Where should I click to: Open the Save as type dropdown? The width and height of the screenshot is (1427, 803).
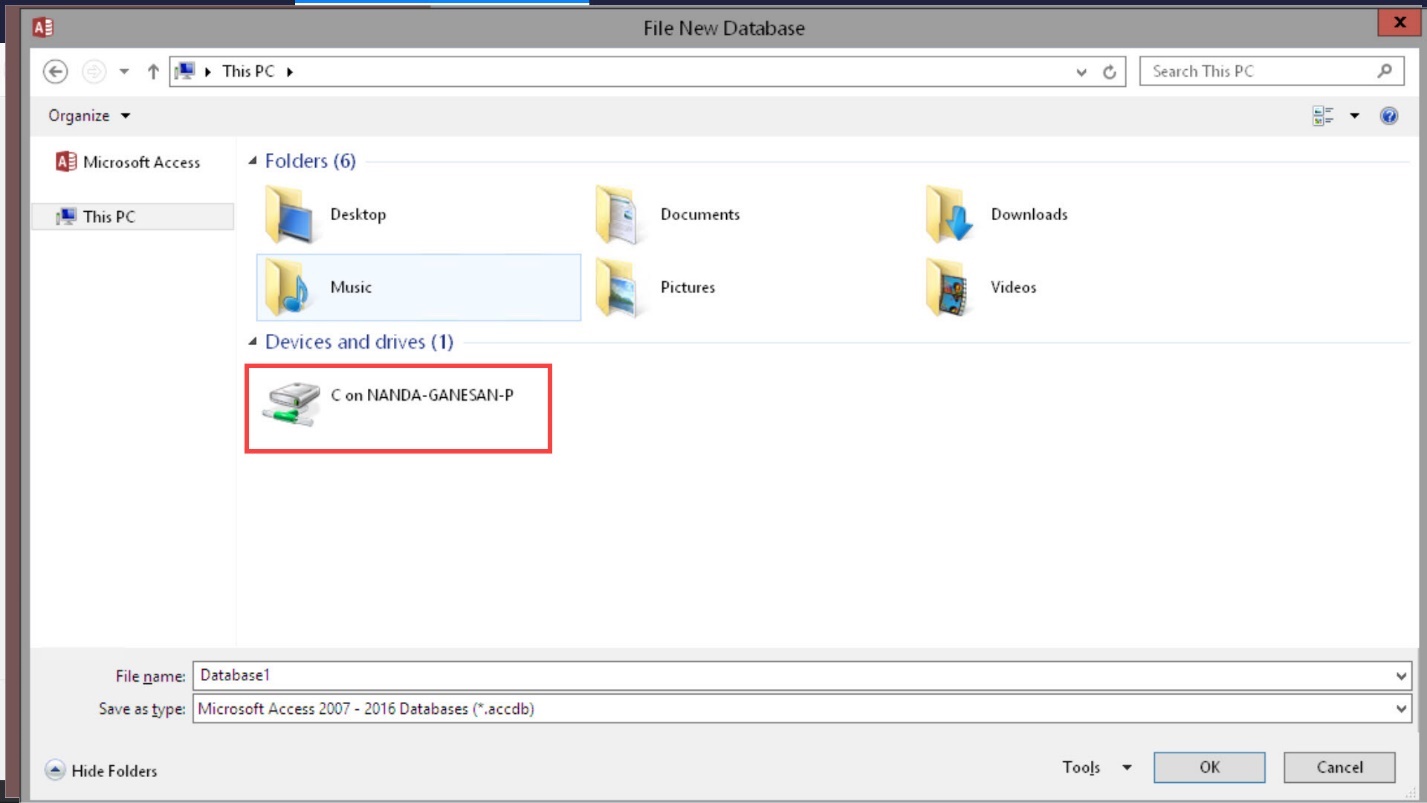click(x=1400, y=709)
